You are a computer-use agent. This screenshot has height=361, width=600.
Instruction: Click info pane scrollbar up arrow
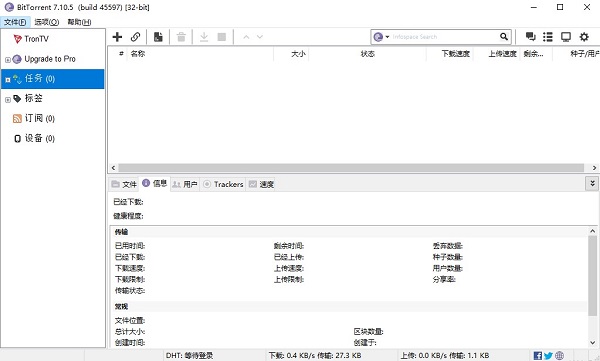pyautogui.click(x=592, y=231)
